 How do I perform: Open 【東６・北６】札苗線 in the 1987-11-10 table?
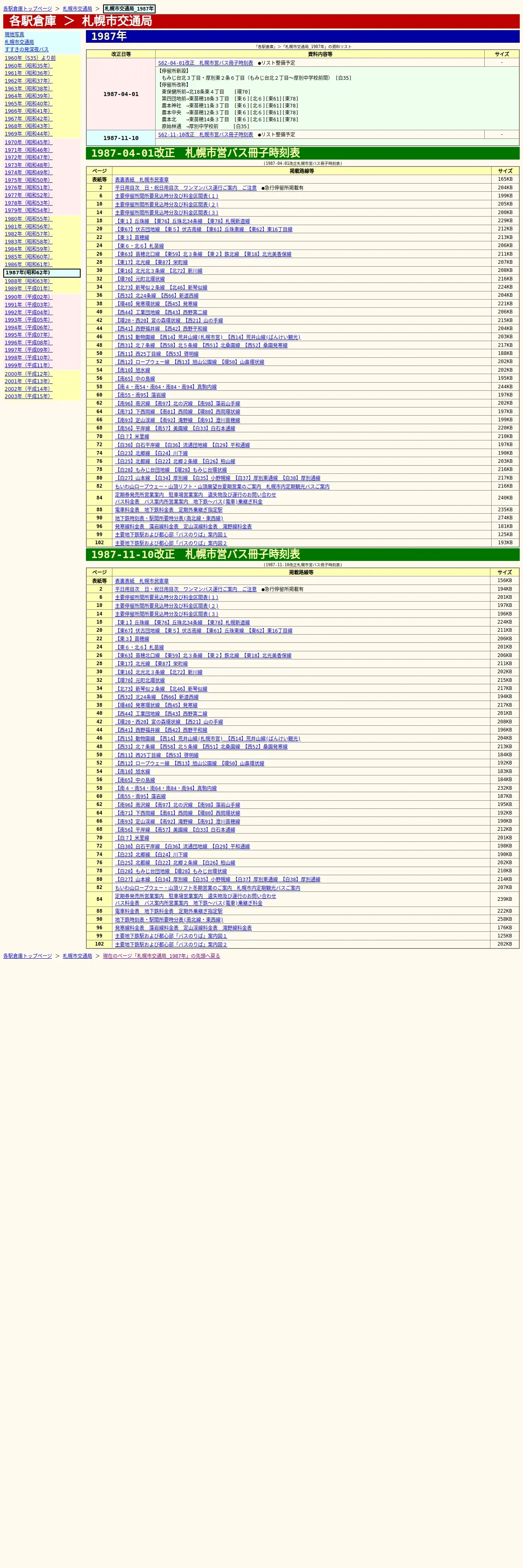coord(139,648)
